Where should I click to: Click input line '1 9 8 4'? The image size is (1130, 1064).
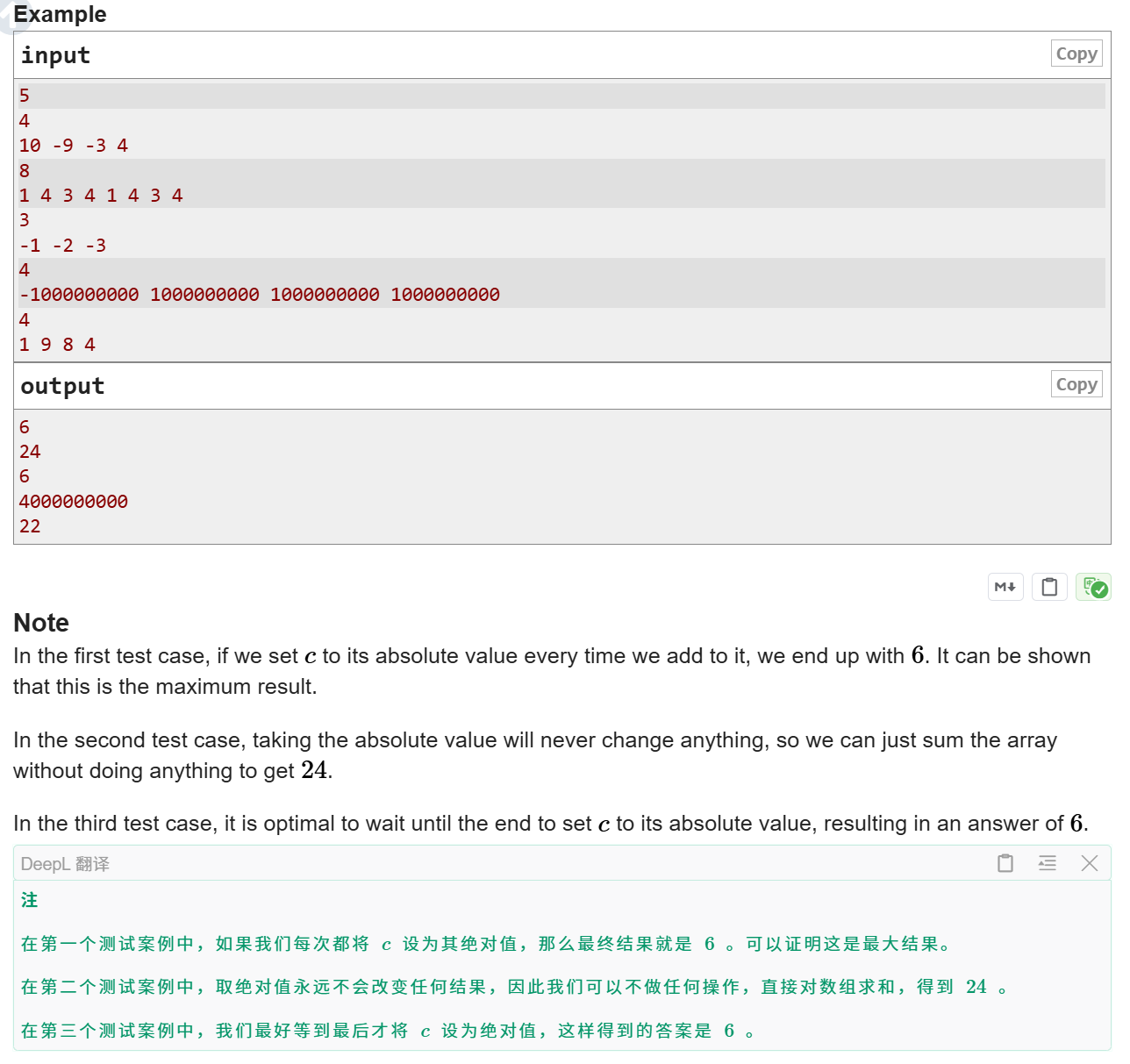point(57,345)
